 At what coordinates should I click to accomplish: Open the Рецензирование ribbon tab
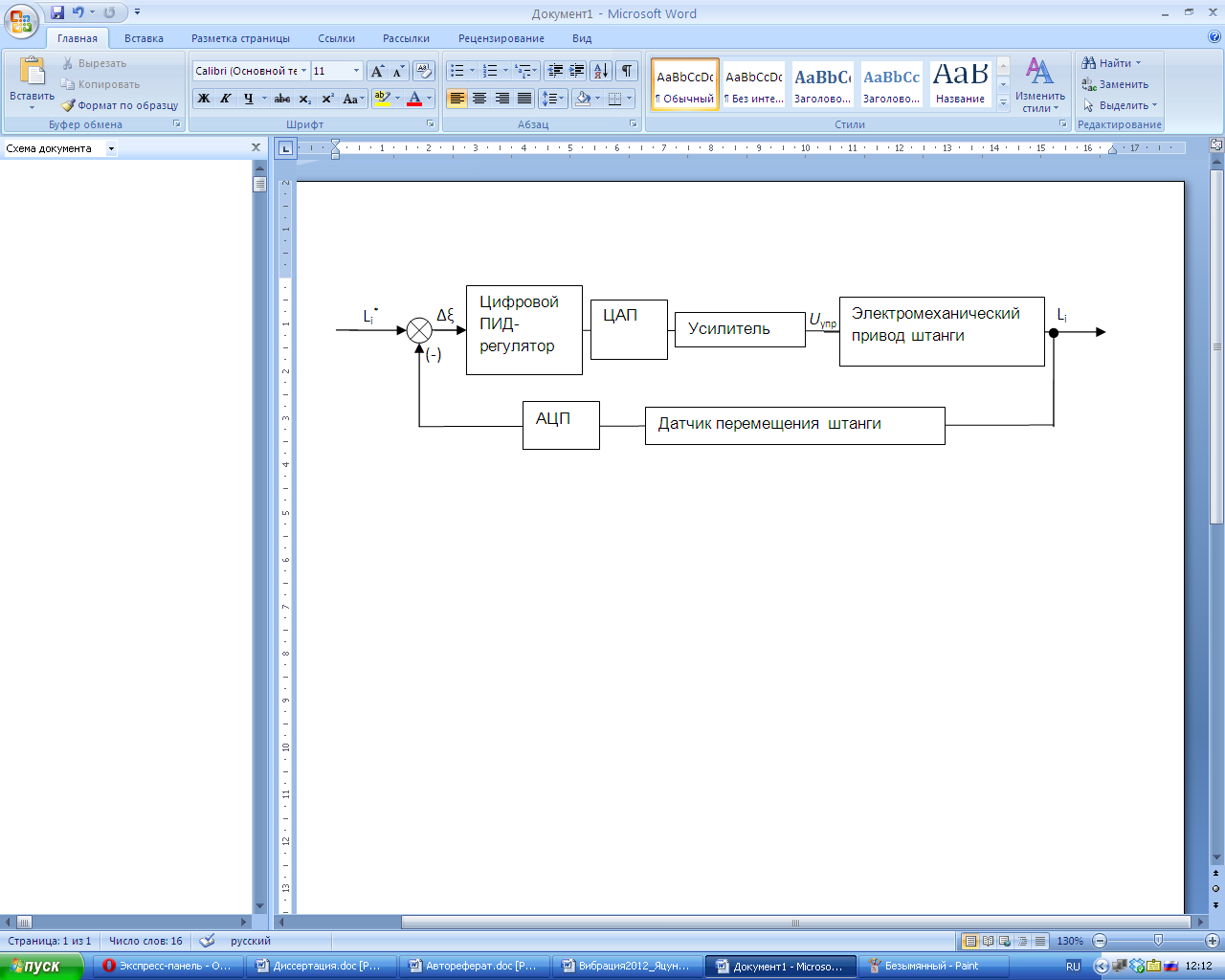pyautogui.click(x=501, y=38)
